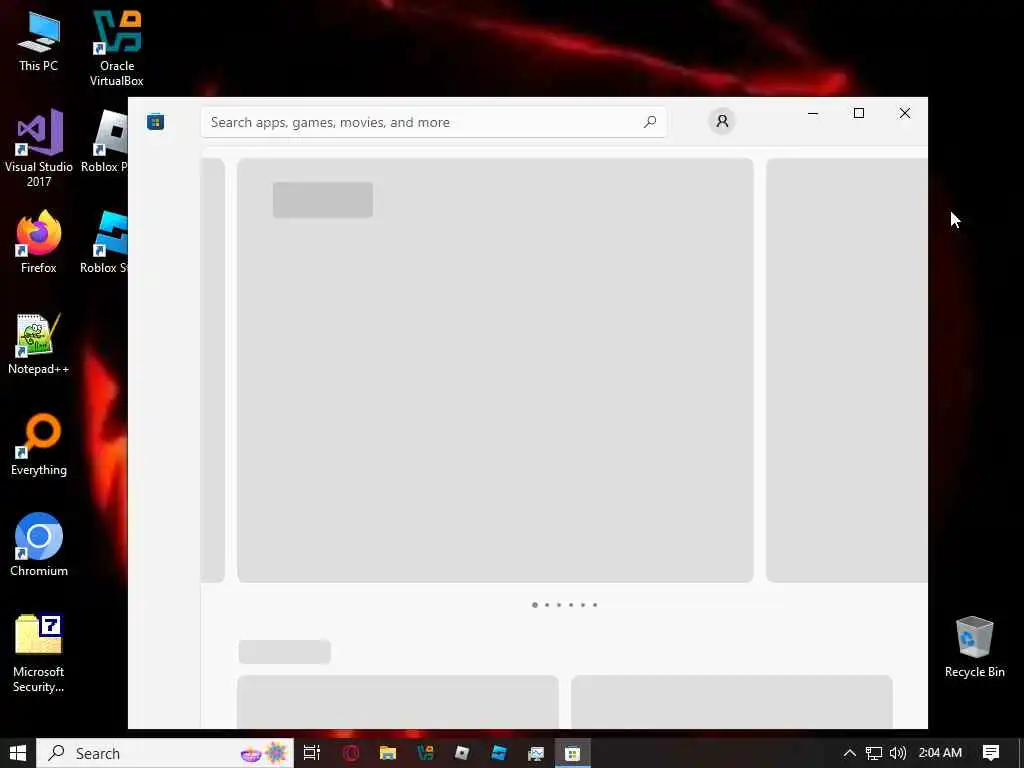
Task: Open Microsoft Security archive on desktop
Action: click(x=39, y=654)
